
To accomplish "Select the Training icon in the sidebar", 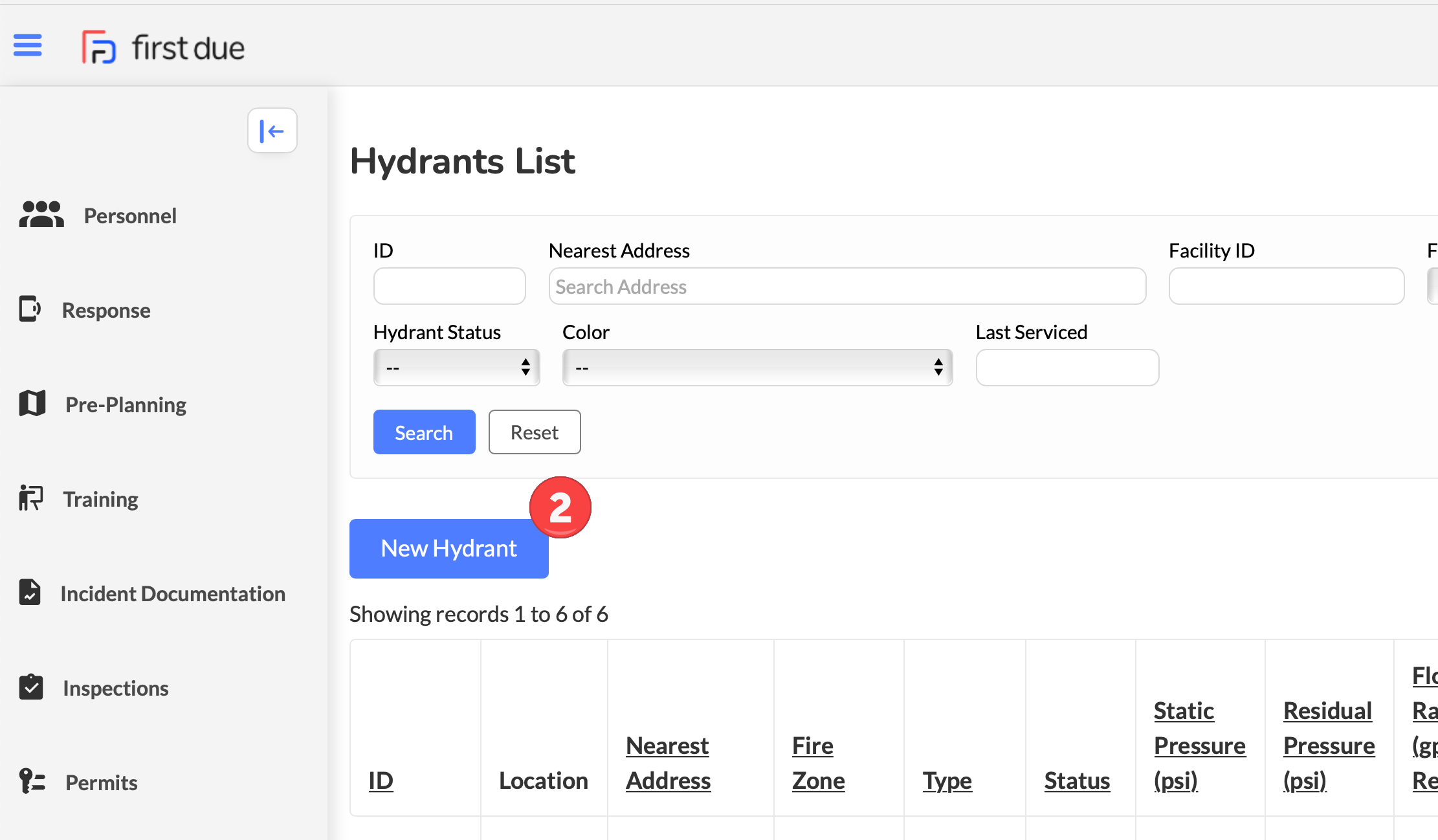I will (x=30, y=498).
